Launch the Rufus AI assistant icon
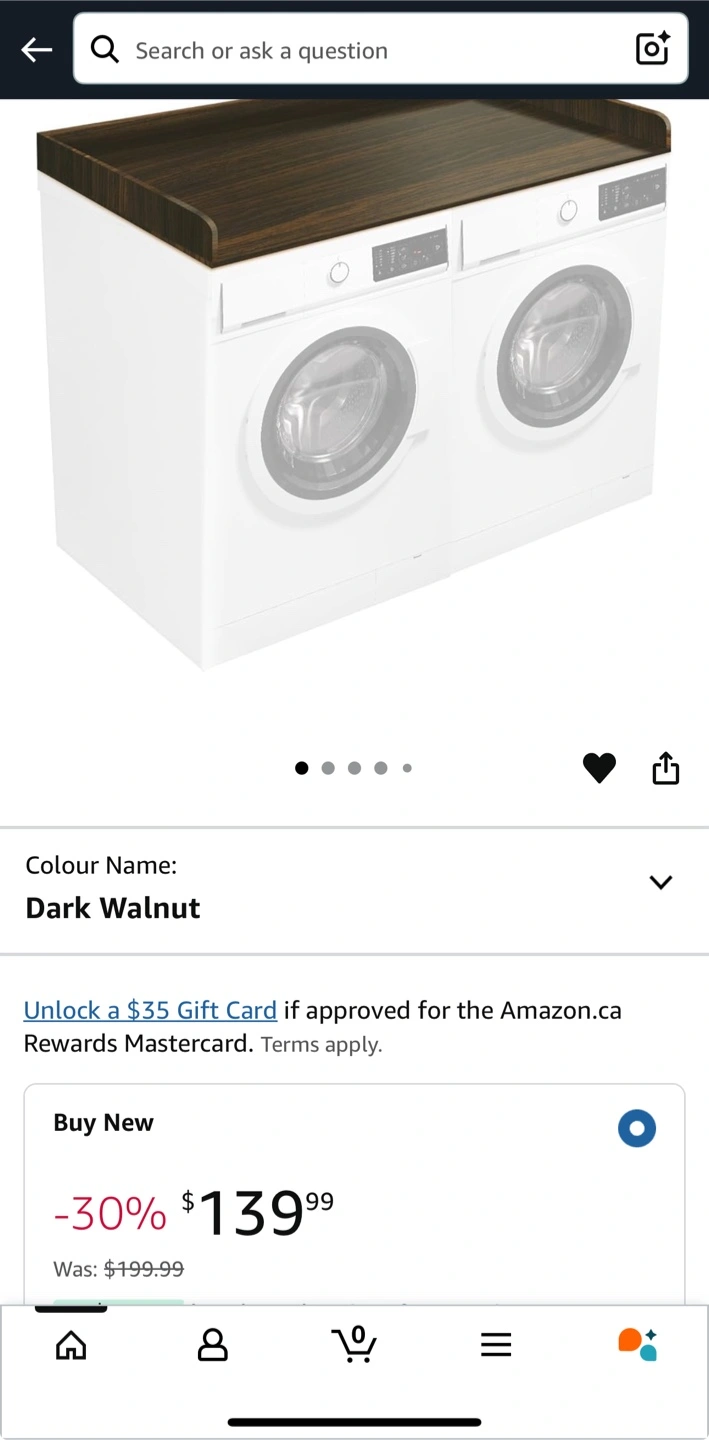Image resolution: width=709 pixels, height=1440 pixels. point(637,1344)
